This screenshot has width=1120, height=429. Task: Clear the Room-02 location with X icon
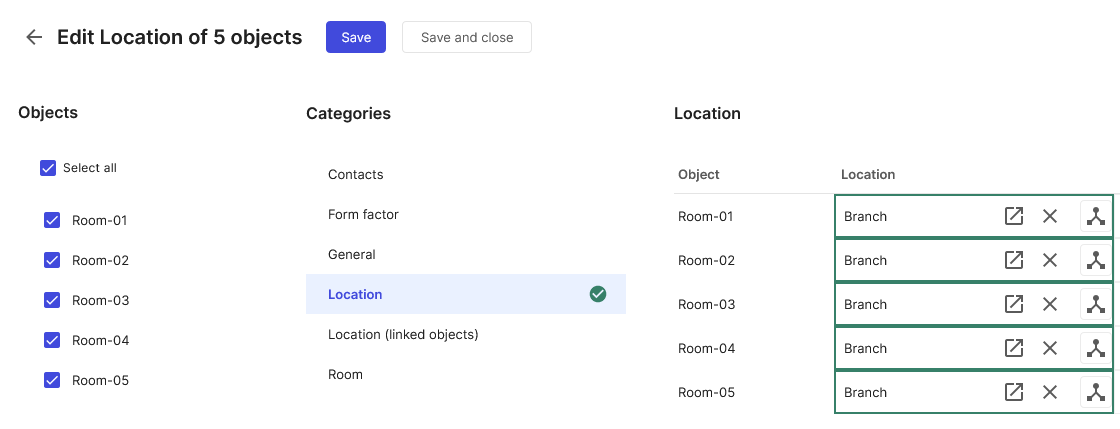[1049, 261]
